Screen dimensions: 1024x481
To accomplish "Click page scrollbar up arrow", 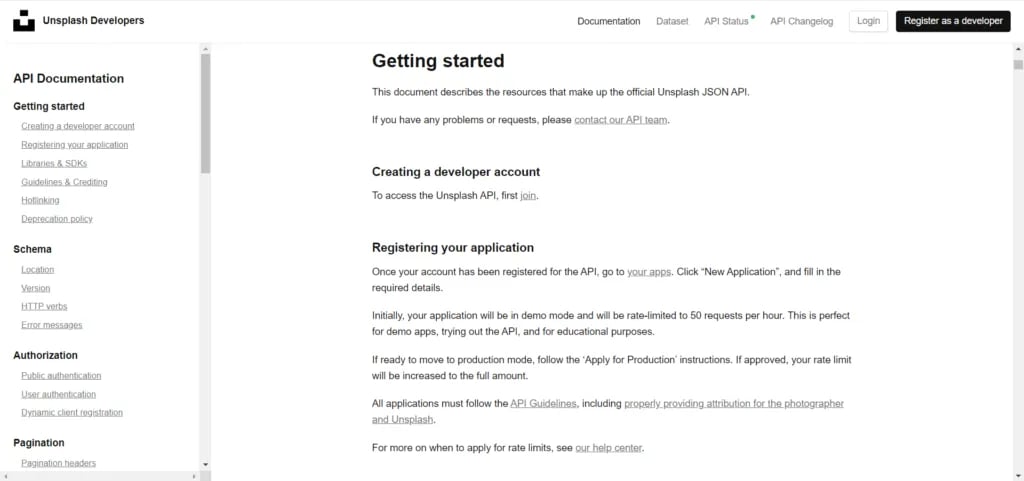I will click(1017, 49).
